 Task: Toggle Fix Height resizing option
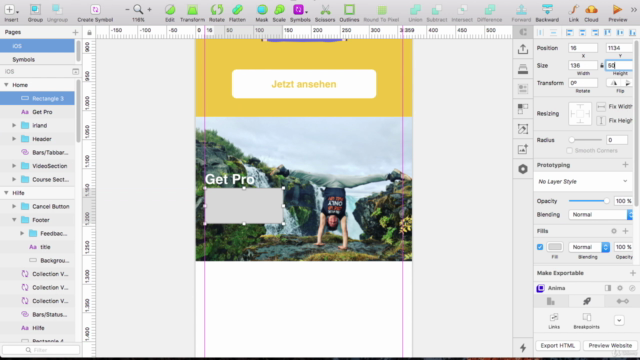[x=601, y=120]
